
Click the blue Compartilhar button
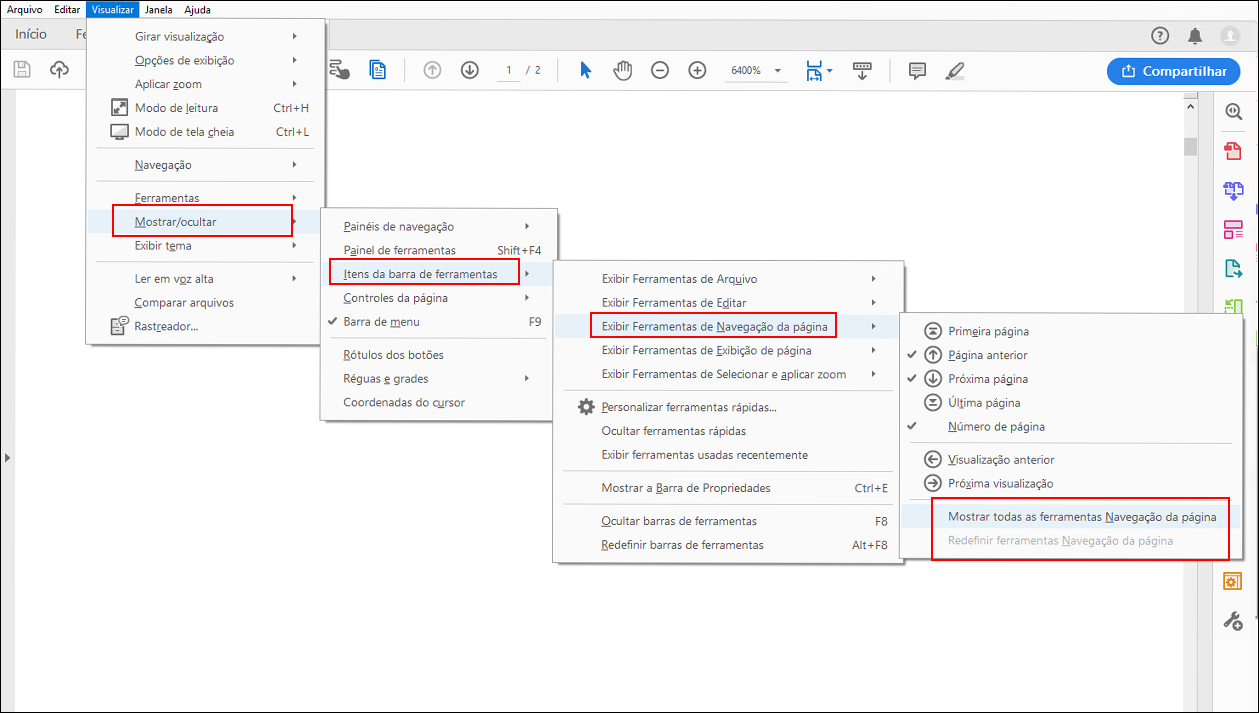click(x=1173, y=71)
